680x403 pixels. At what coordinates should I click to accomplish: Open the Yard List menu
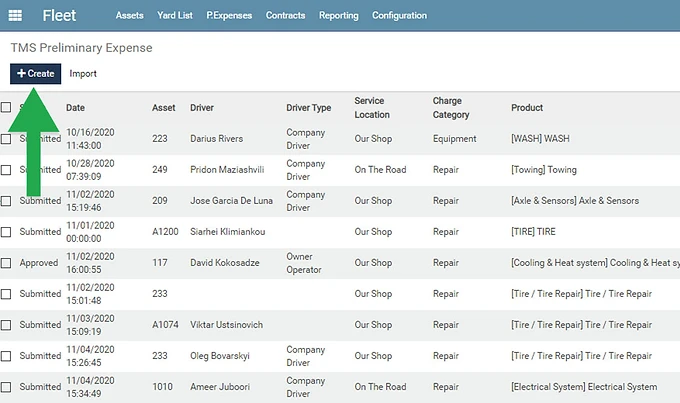[x=175, y=16]
